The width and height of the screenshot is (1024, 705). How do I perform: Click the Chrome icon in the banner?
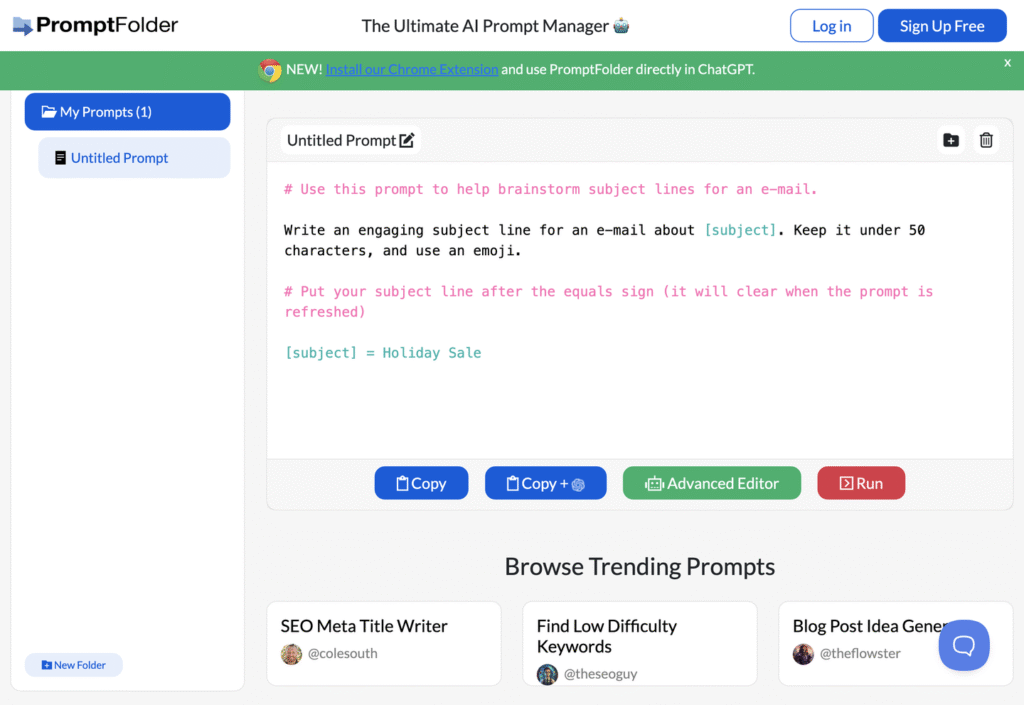(270, 70)
